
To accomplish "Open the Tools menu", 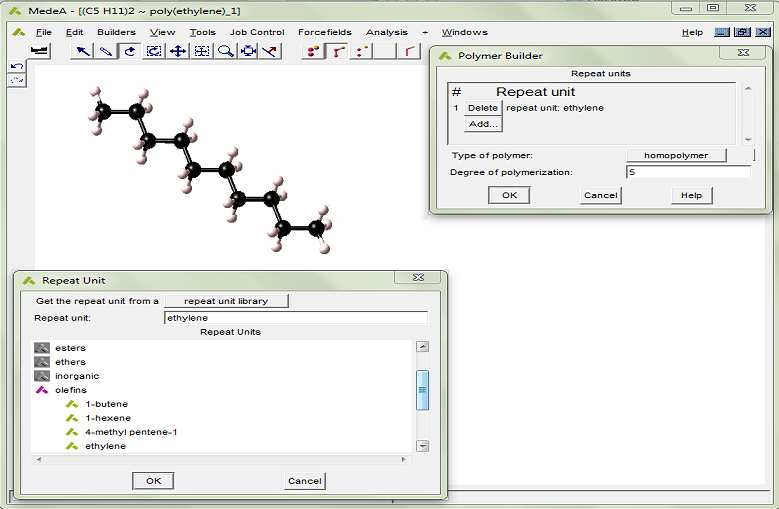I will (202, 32).
